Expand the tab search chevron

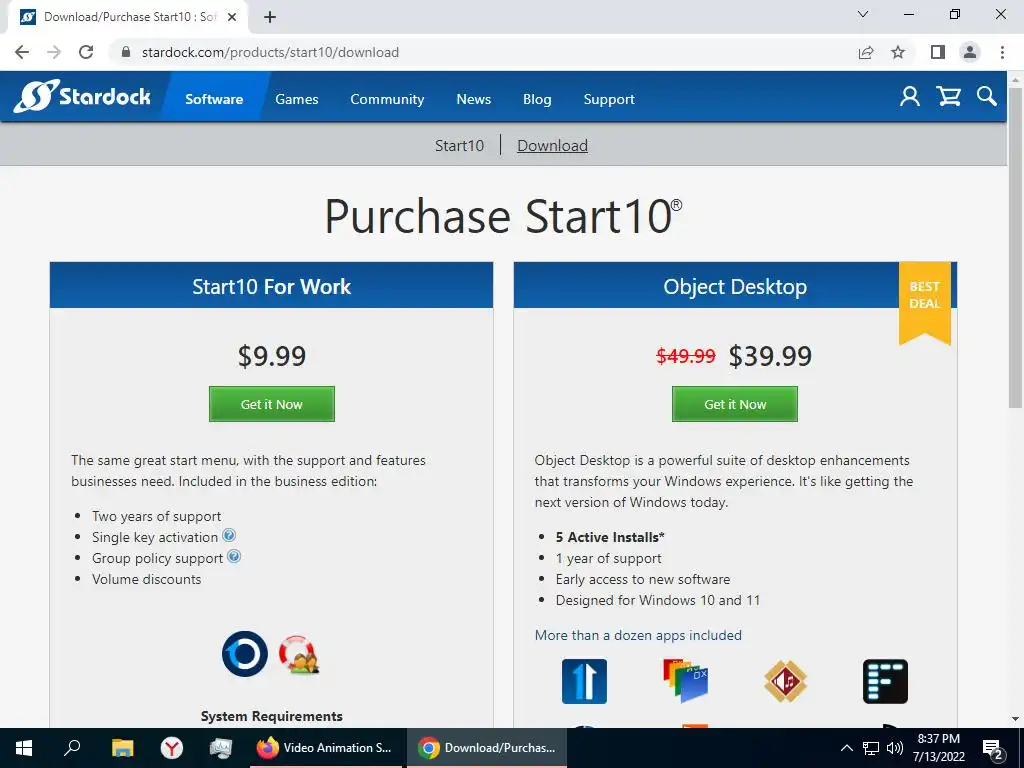coord(863,14)
